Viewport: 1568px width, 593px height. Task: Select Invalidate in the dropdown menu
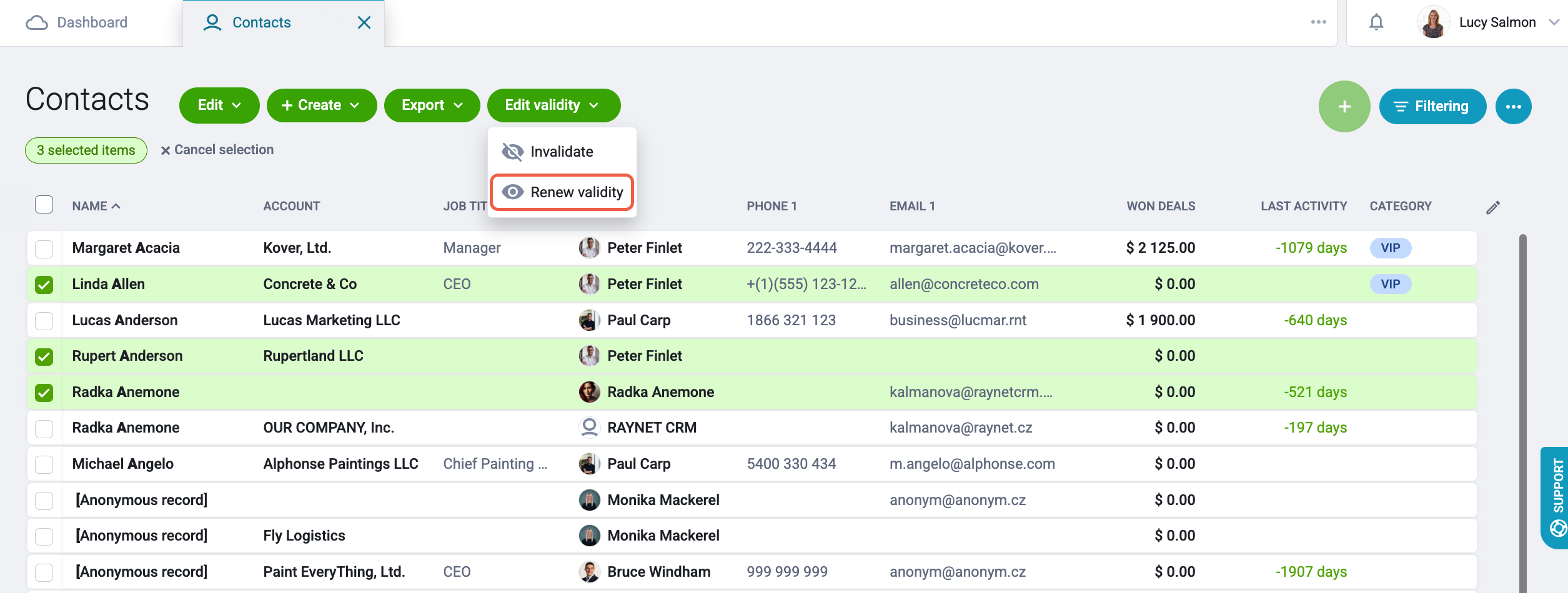pos(562,152)
